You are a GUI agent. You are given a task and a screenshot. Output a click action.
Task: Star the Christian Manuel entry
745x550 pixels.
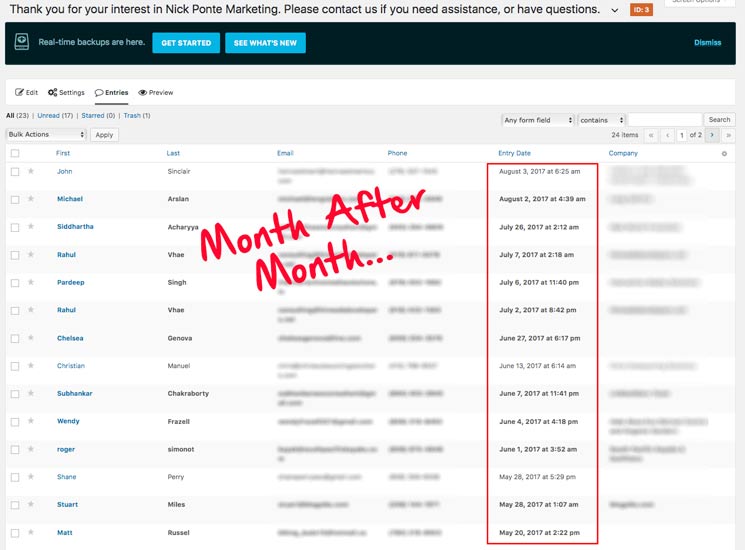[31, 365]
